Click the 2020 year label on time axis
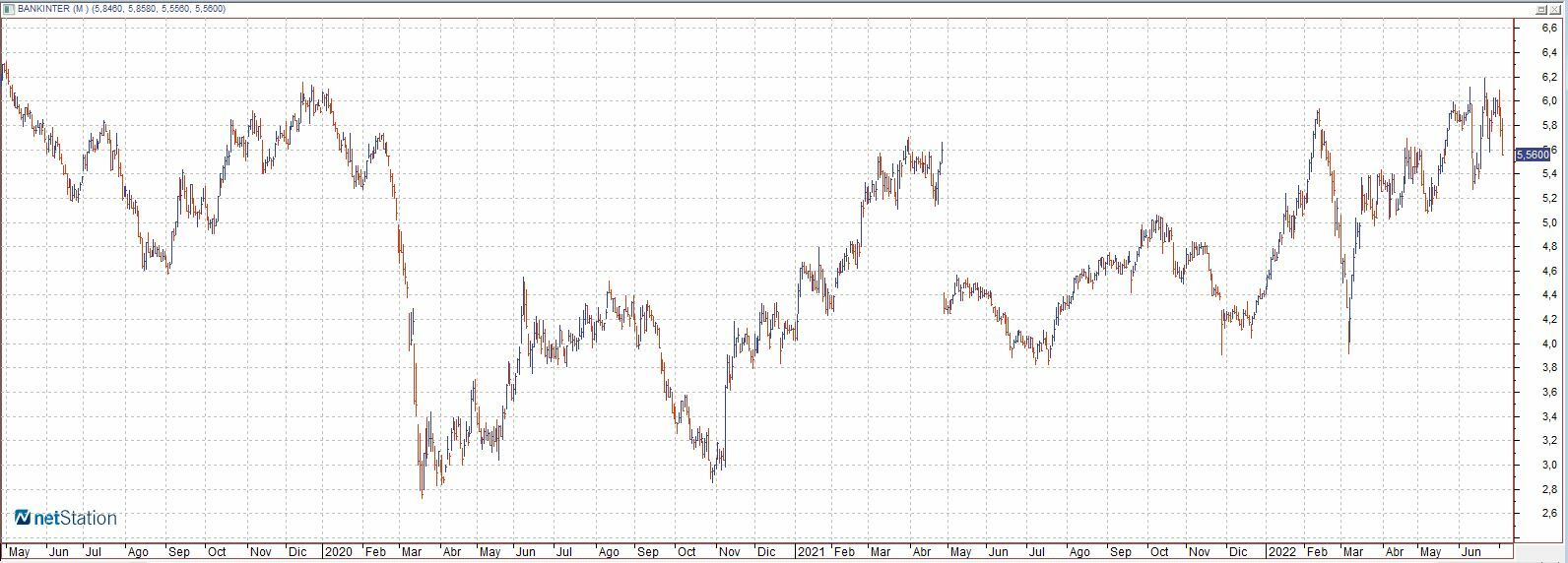The width and height of the screenshot is (1568, 563). click(338, 552)
